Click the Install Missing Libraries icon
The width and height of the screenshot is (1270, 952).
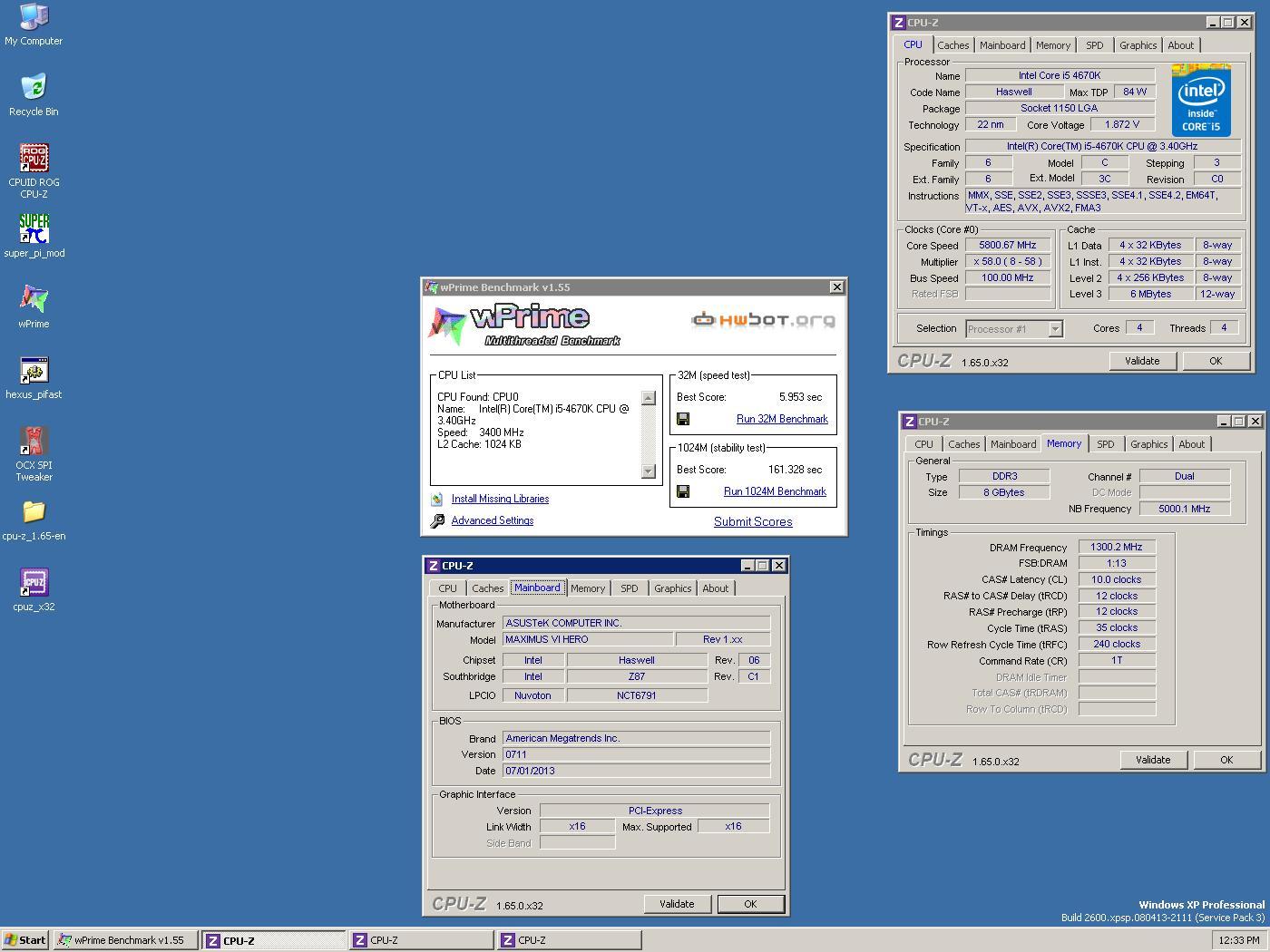[437, 499]
